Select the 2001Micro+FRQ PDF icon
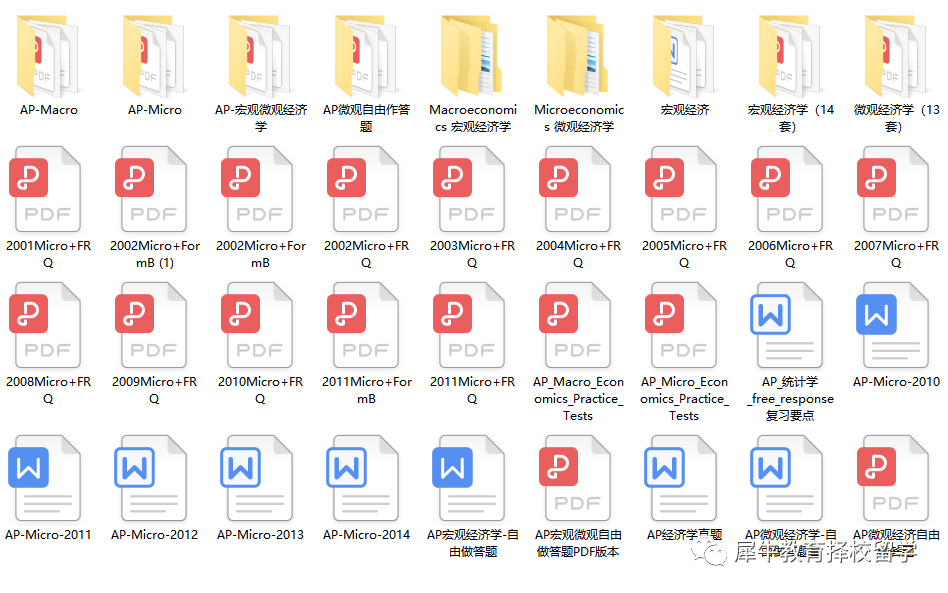 tap(45, 189)
